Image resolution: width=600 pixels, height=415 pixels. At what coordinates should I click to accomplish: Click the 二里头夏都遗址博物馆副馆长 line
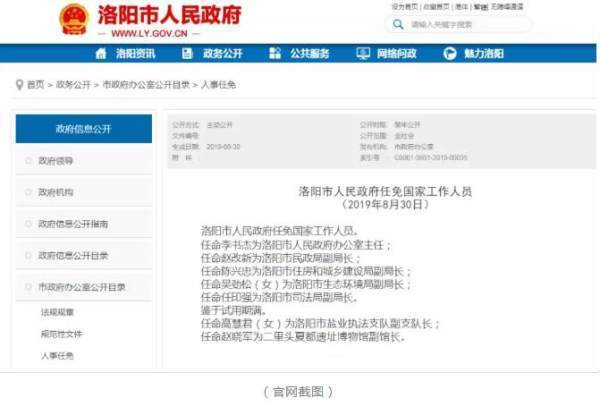[x=303, y=337]
